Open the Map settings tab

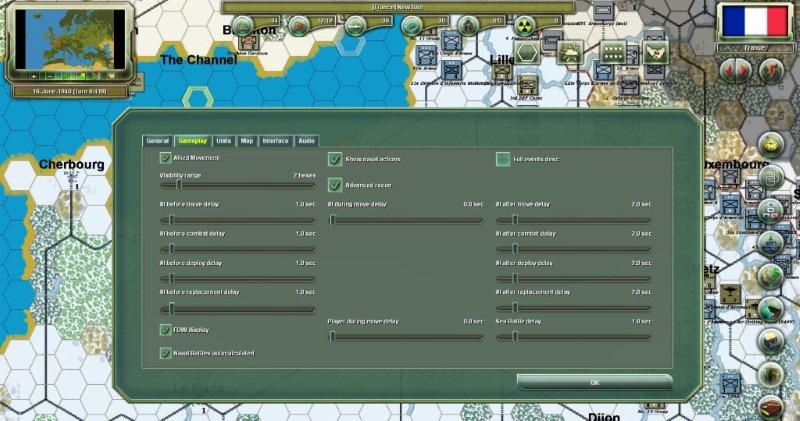(247, 141)
